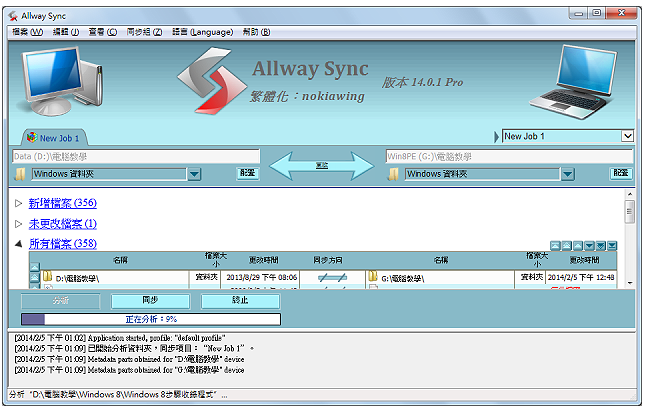Click the right 配置 button
This screenshot has width=645, height=406.
pos(620,173)
